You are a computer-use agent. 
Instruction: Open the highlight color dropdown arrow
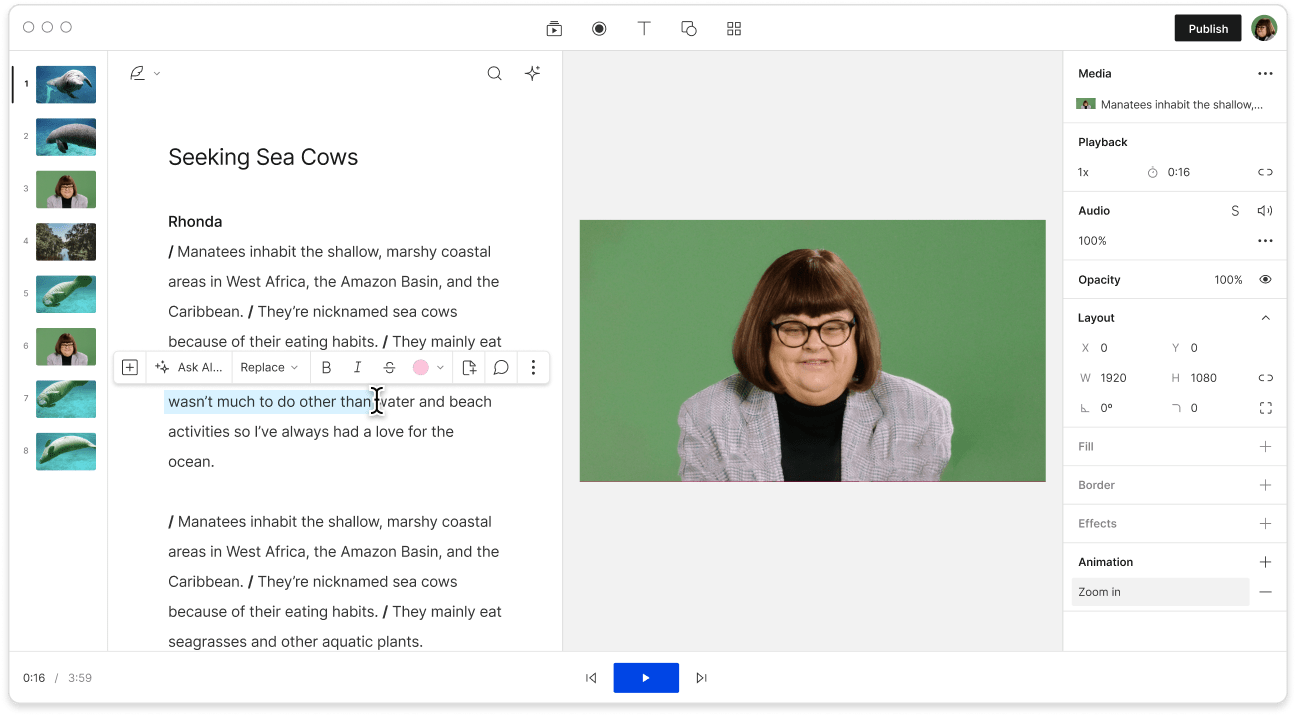[440, 367]
